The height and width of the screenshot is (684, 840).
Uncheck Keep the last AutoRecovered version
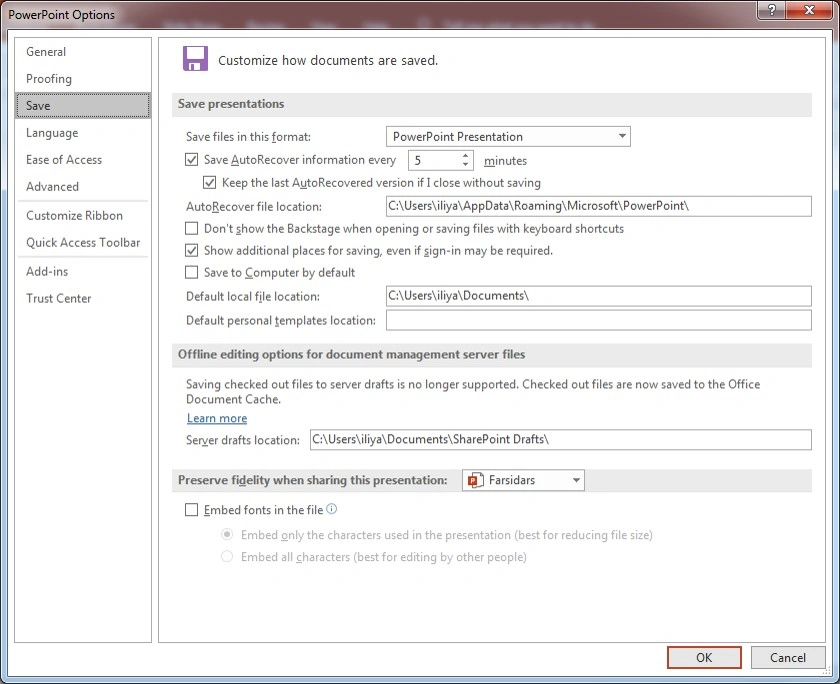tap(210, 183)
